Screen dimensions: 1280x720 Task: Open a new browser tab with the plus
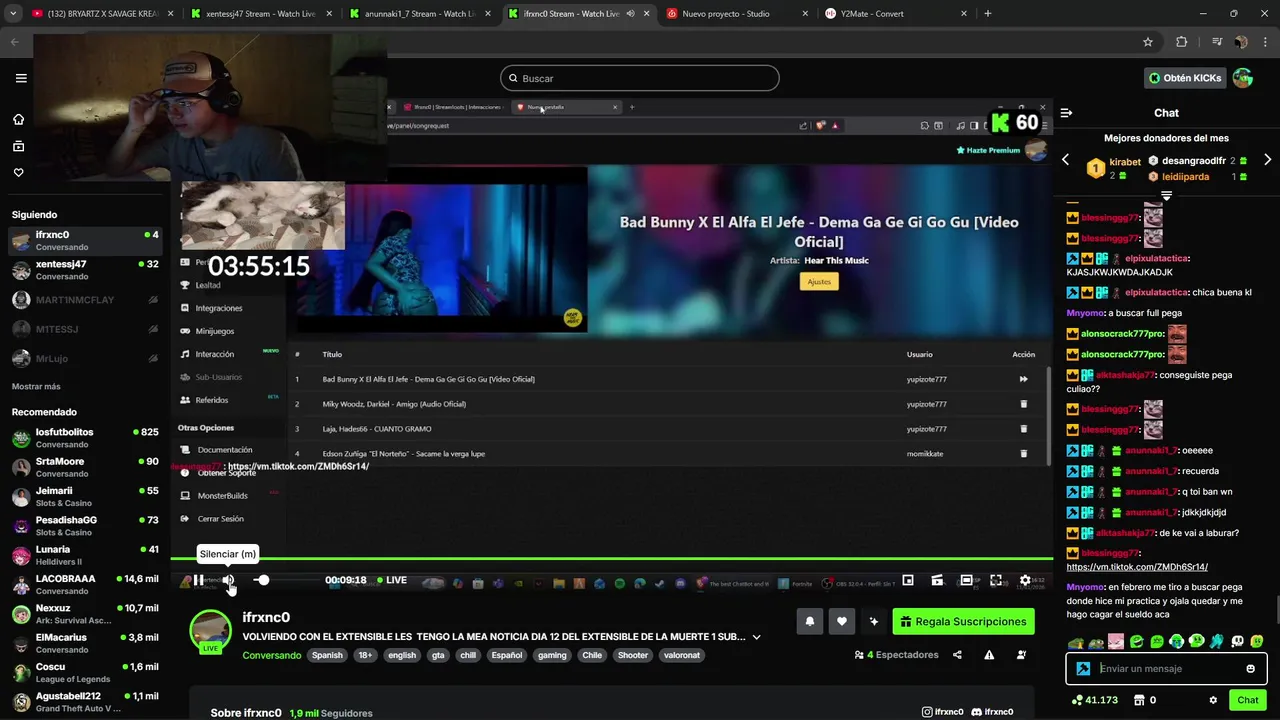(987, 14)
